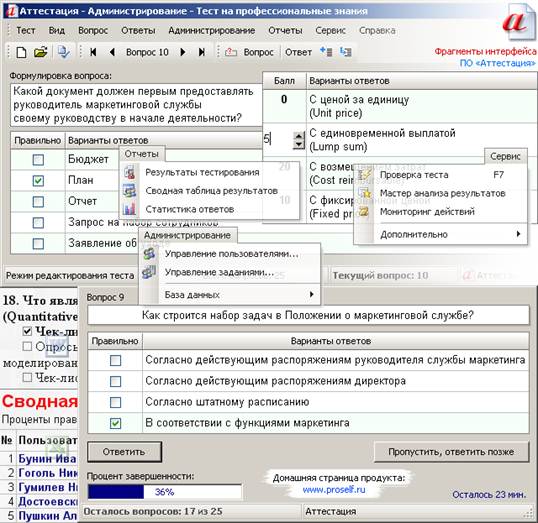Click the Ответить button
538x523 pixels.
click(x=124, y=452)
